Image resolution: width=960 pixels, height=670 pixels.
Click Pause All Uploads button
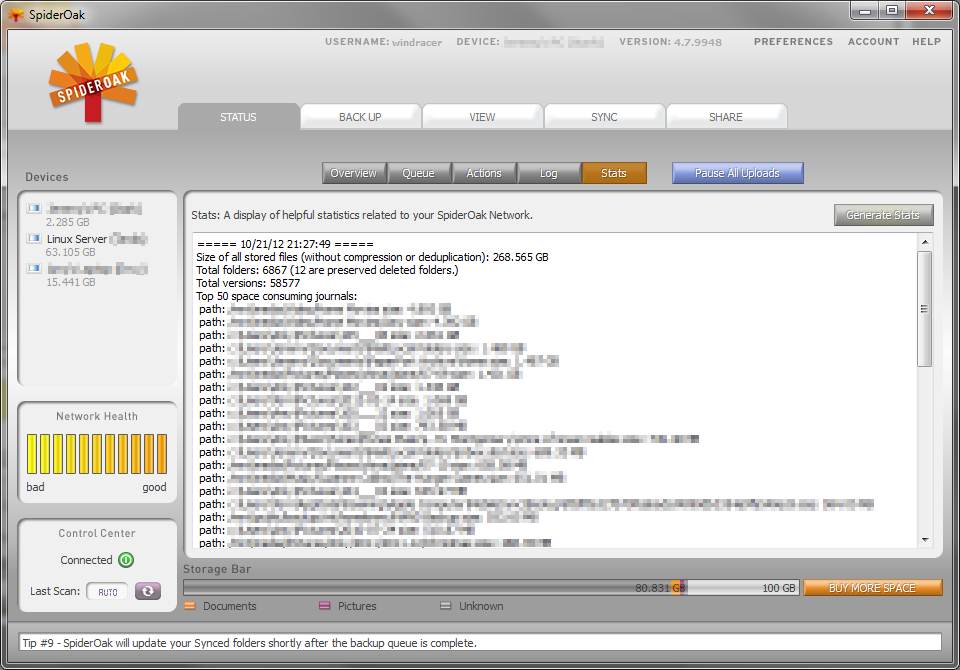[737, 173]
